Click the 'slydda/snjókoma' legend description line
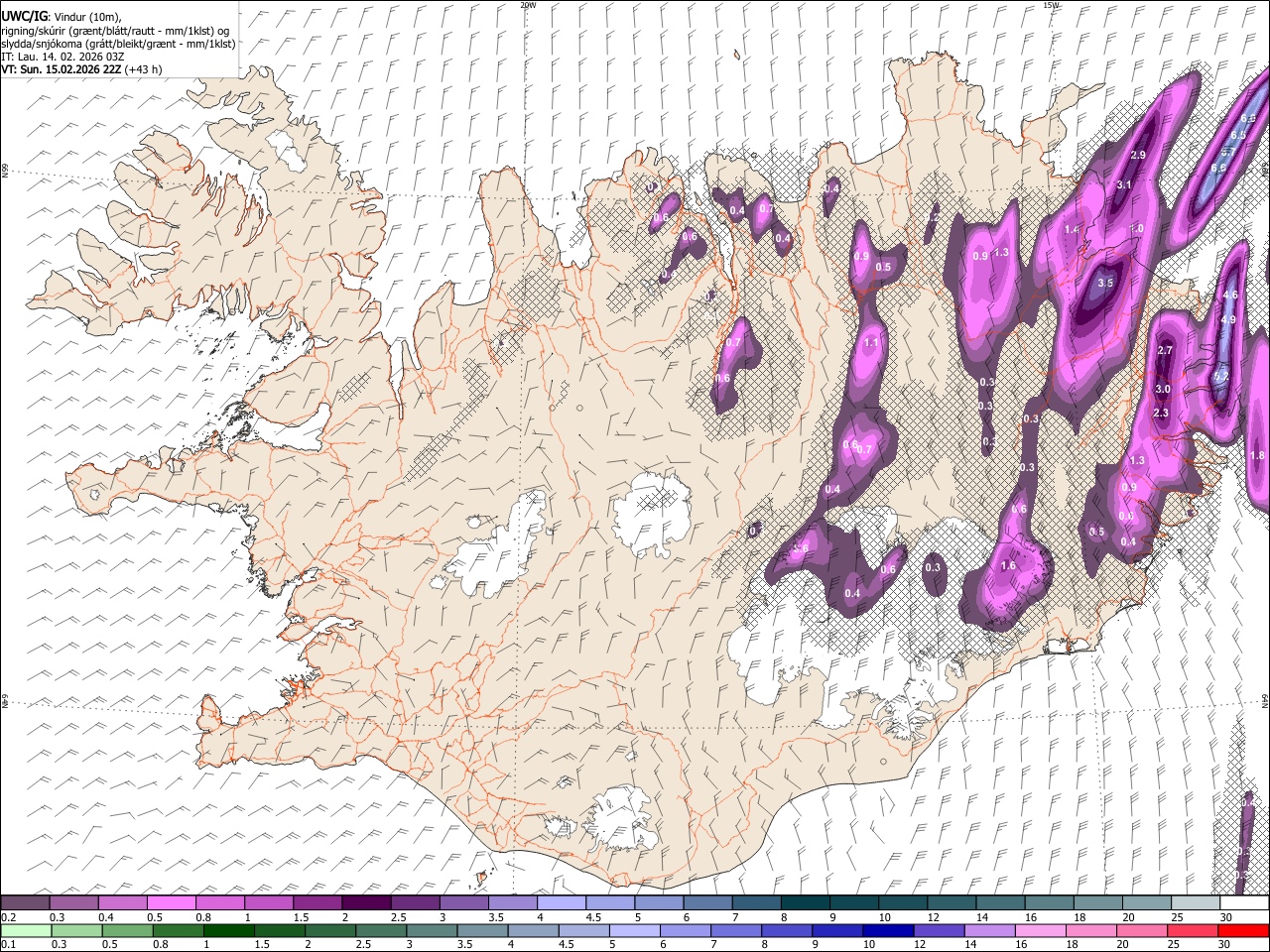The image size is (1270, 952). (118, 44)
